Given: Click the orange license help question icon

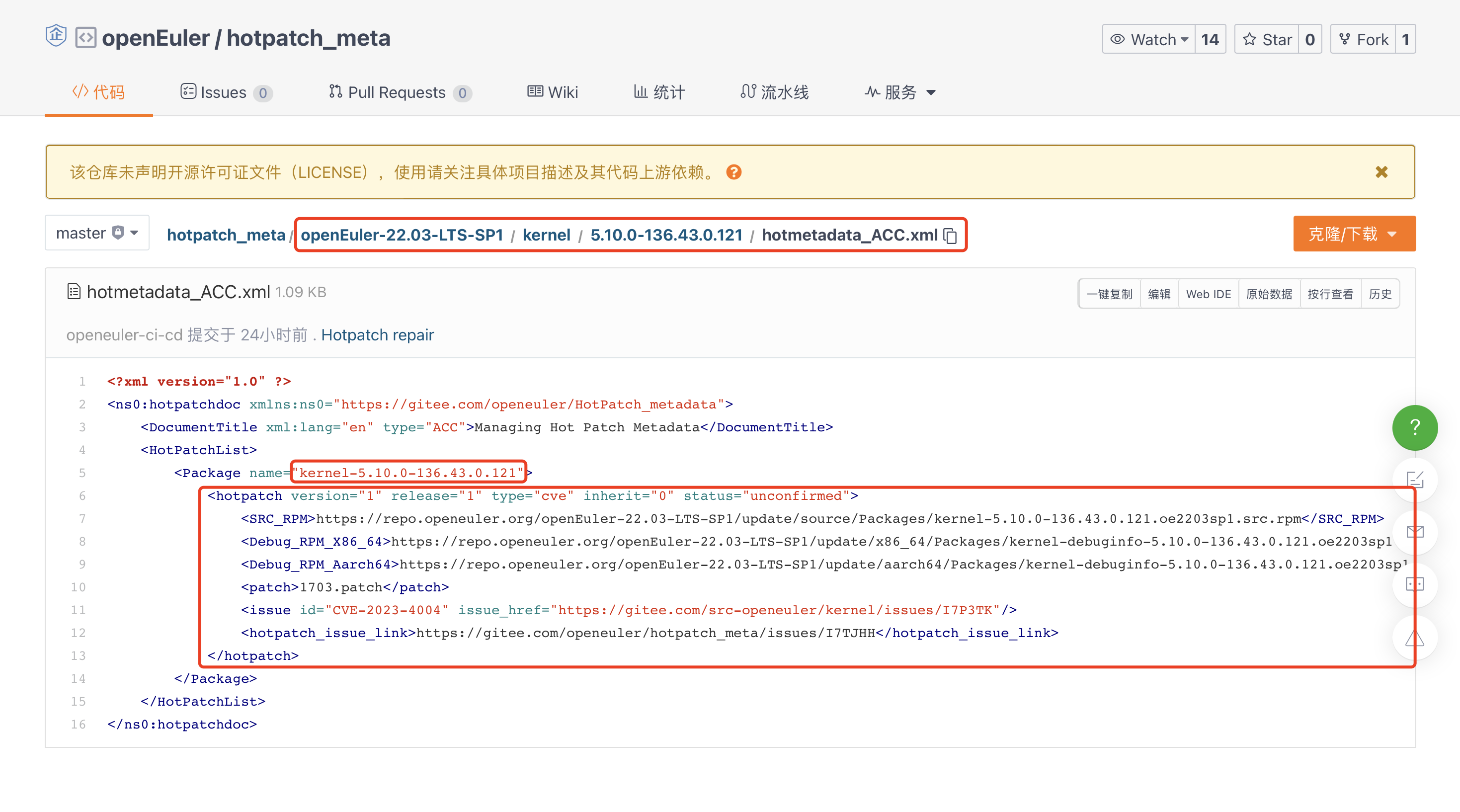Looking at the screenshot, I should coord(734,172).
